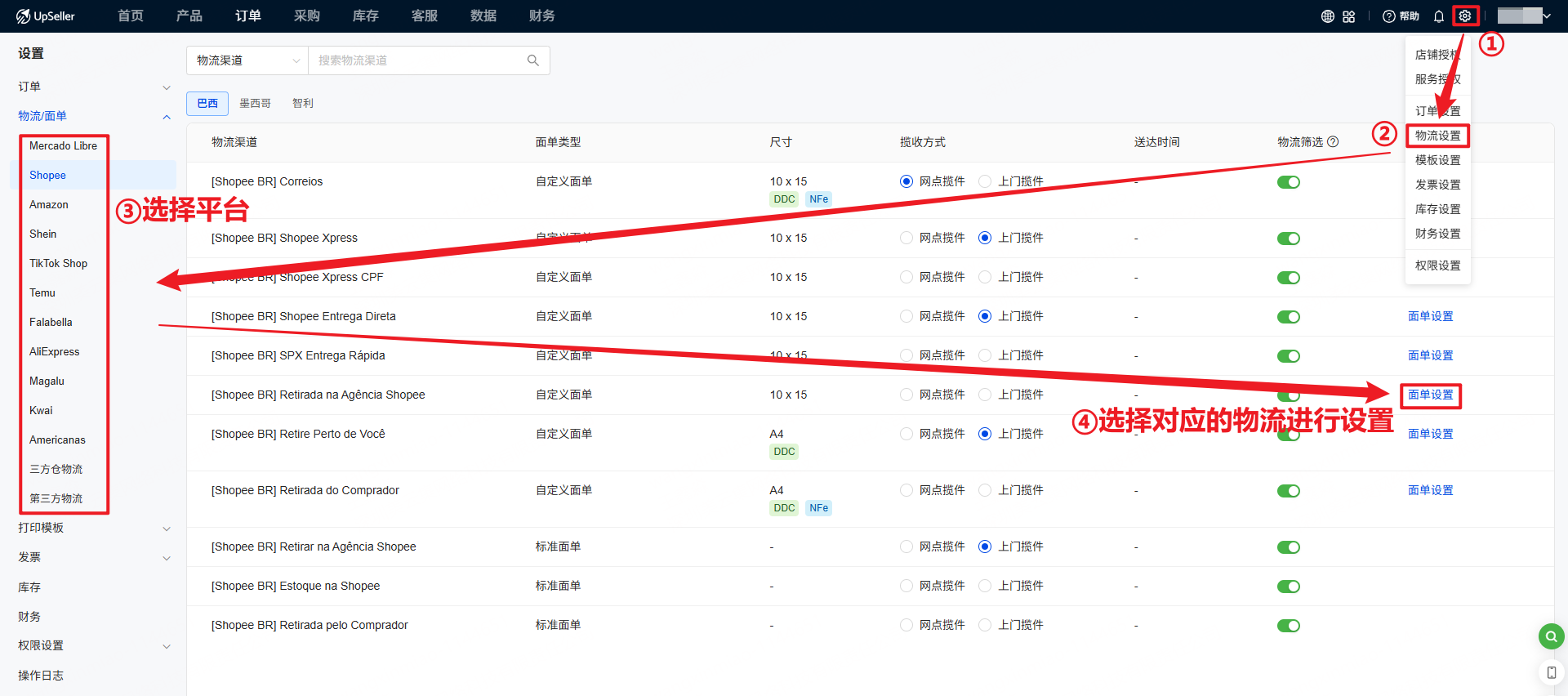
Task: Open the 物流渠道 dropdown
Action: 247,60
